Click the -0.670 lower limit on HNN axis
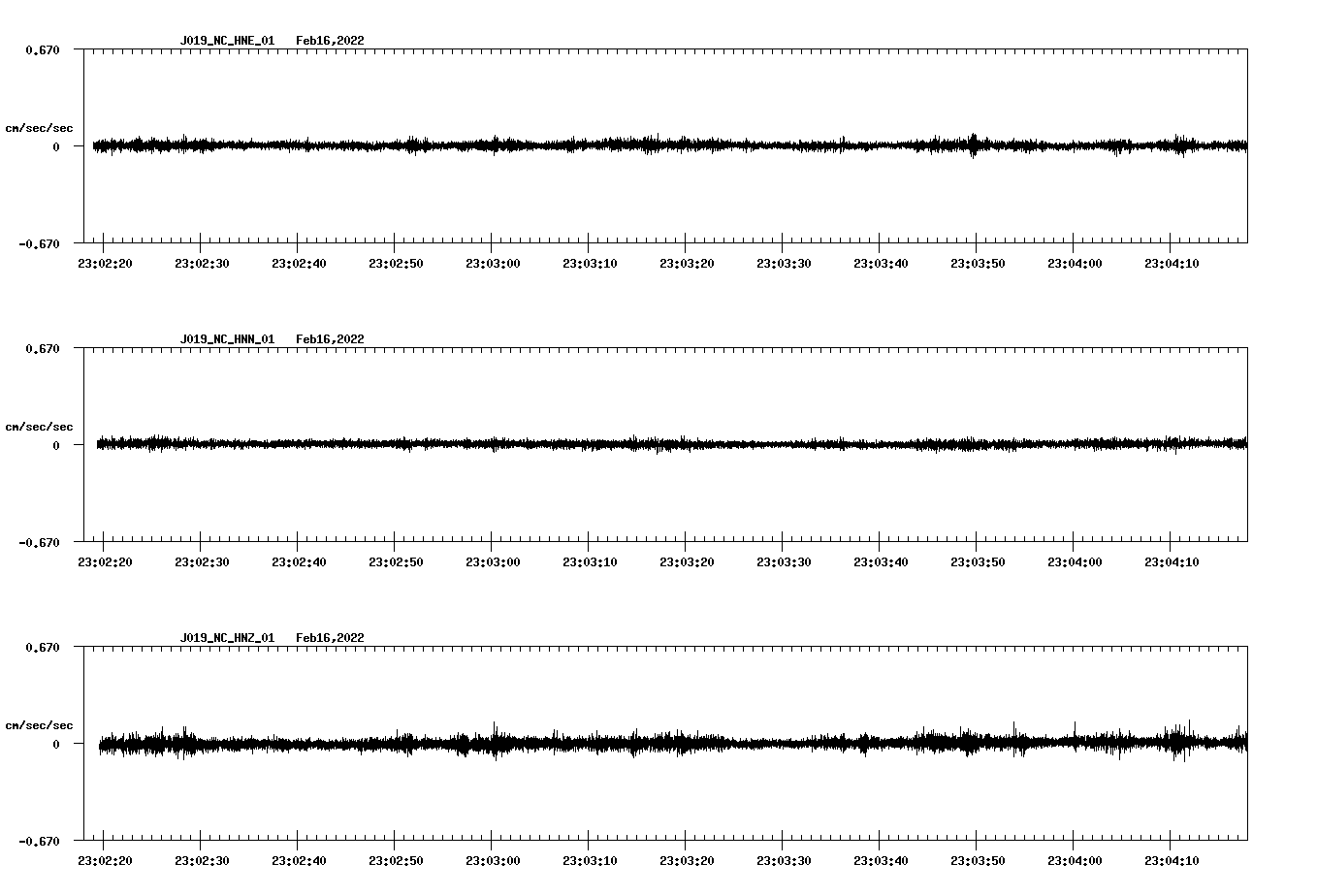Image resolution: width=1317 pixels, height=896 pixels. [39, 542]
